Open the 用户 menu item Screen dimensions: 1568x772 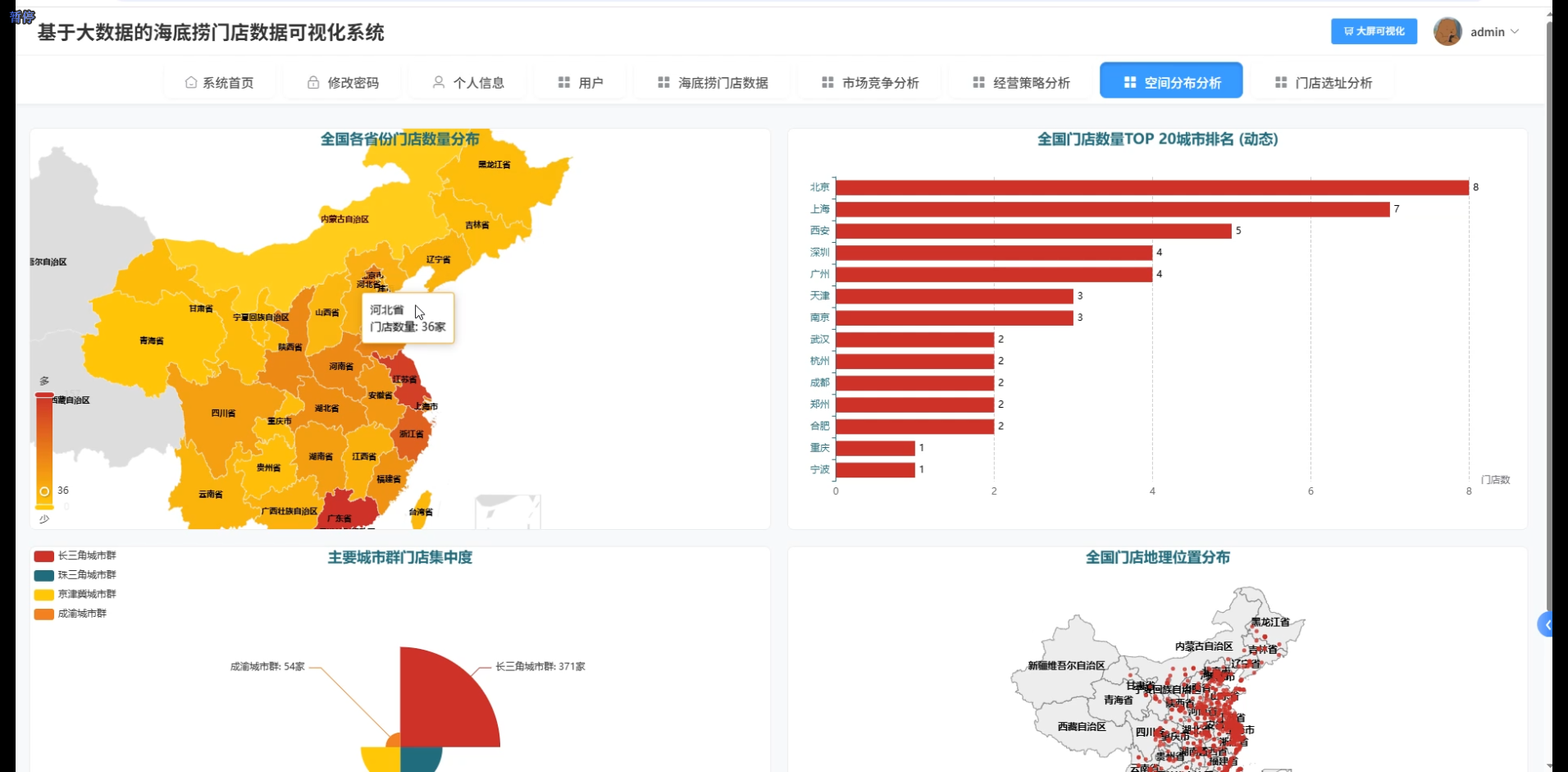(580, 82)
